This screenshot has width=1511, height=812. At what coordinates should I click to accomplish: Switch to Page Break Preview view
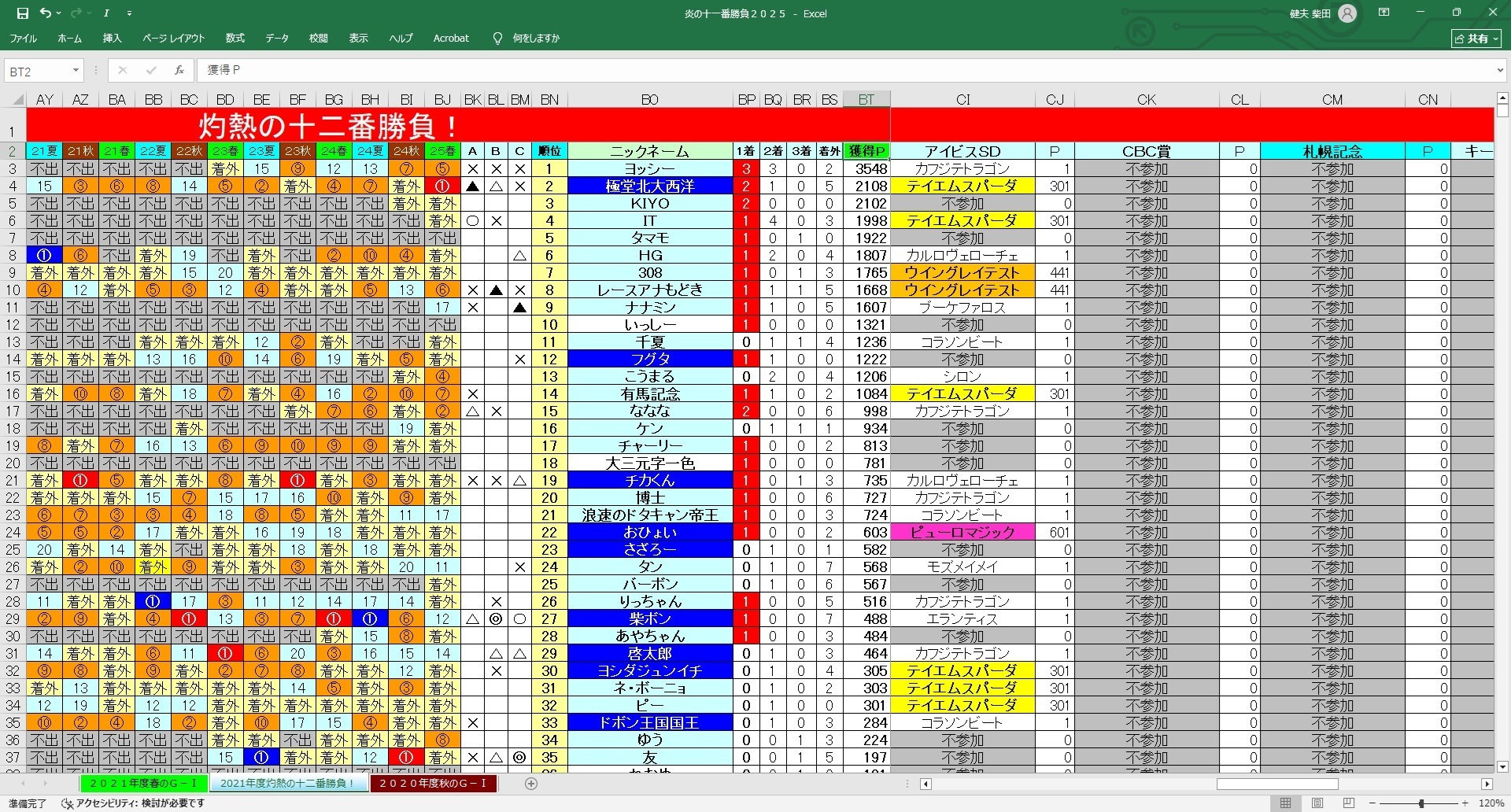point(1349,803)
